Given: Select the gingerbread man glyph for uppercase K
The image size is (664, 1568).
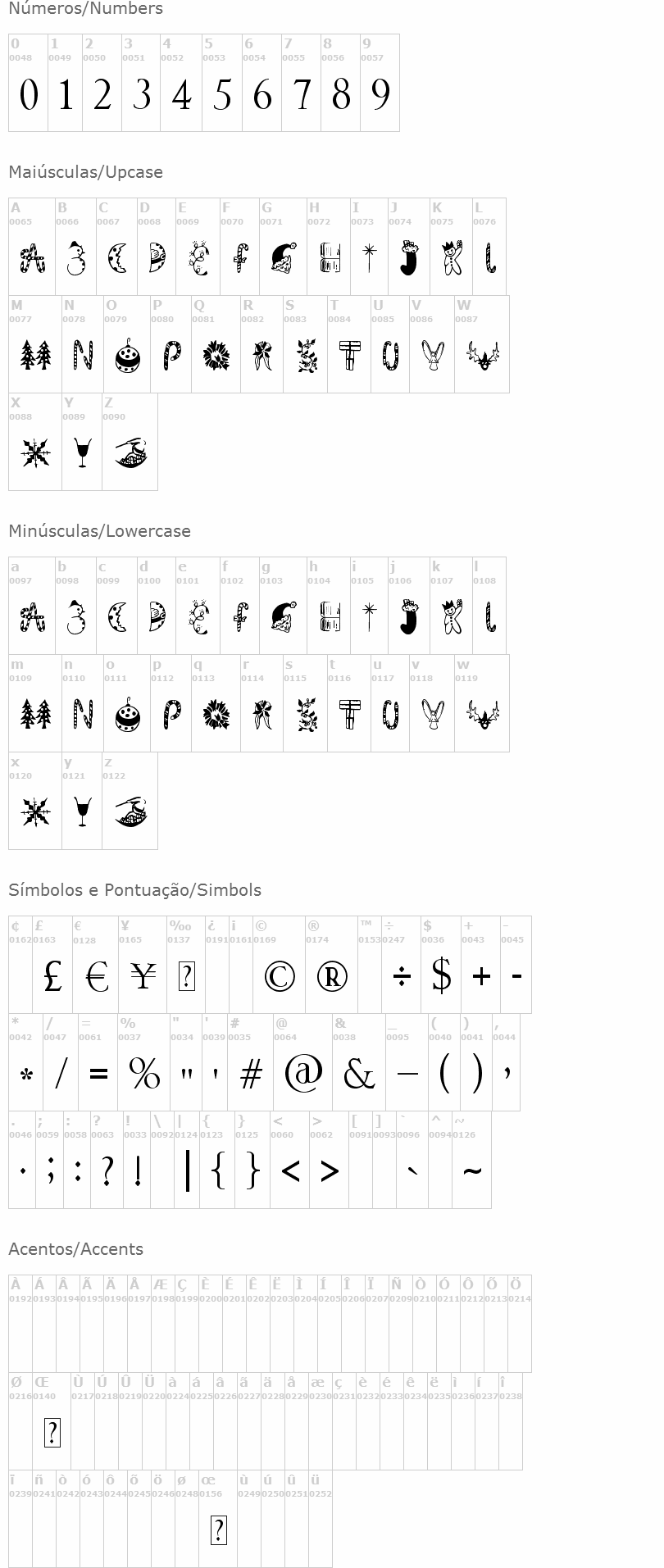Looking at the screenshot, I should pyautogui.click(x=452, y=257).
